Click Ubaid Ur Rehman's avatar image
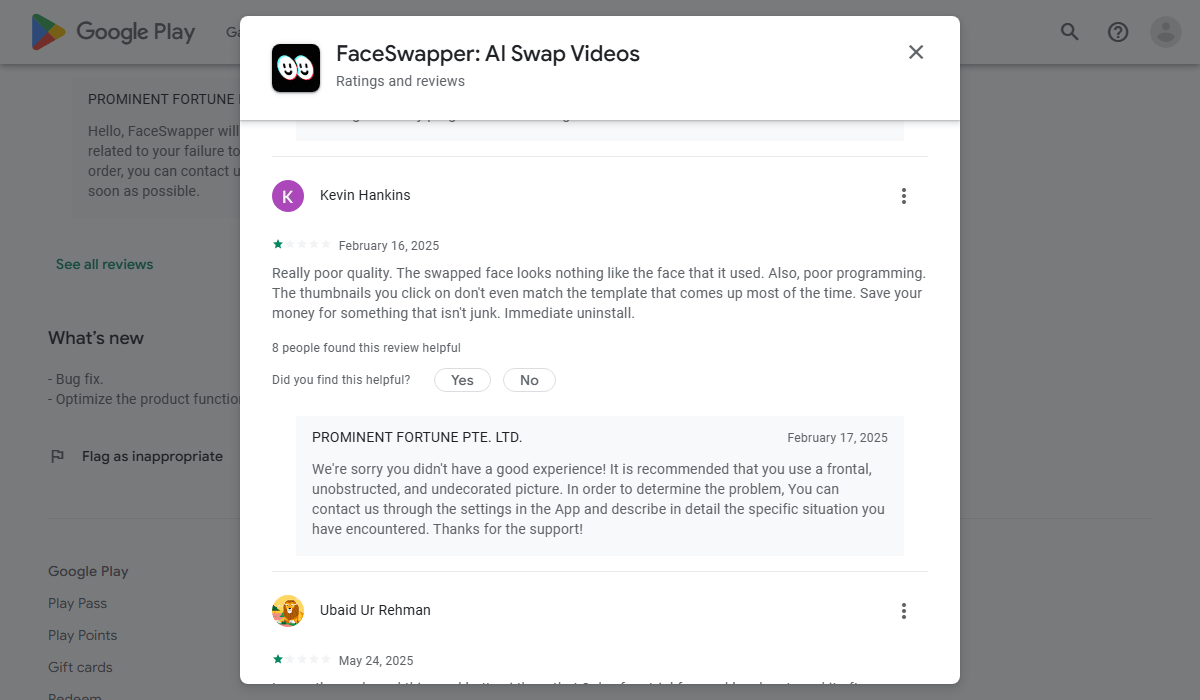1200x700 pixels. point(288,611)
